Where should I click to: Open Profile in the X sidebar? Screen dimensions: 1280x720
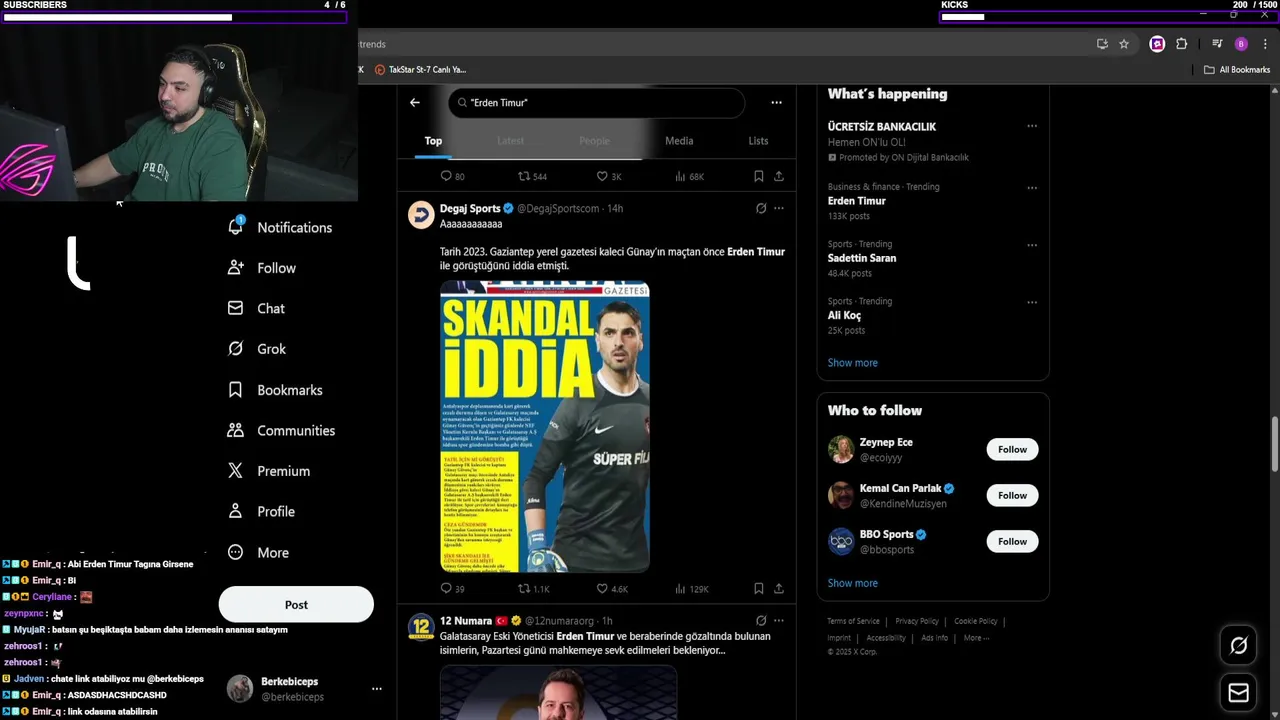tap(261, 511)
